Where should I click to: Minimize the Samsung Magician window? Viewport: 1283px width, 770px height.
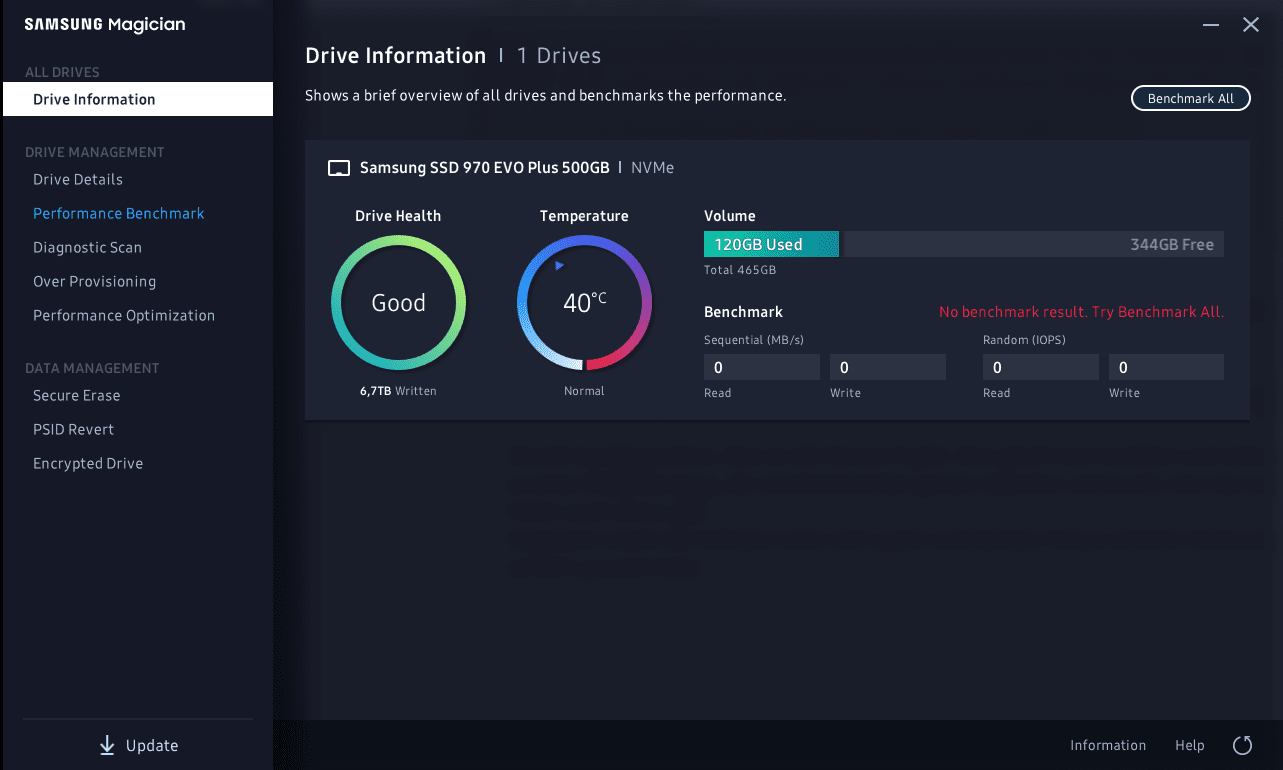coord(1211,25)
